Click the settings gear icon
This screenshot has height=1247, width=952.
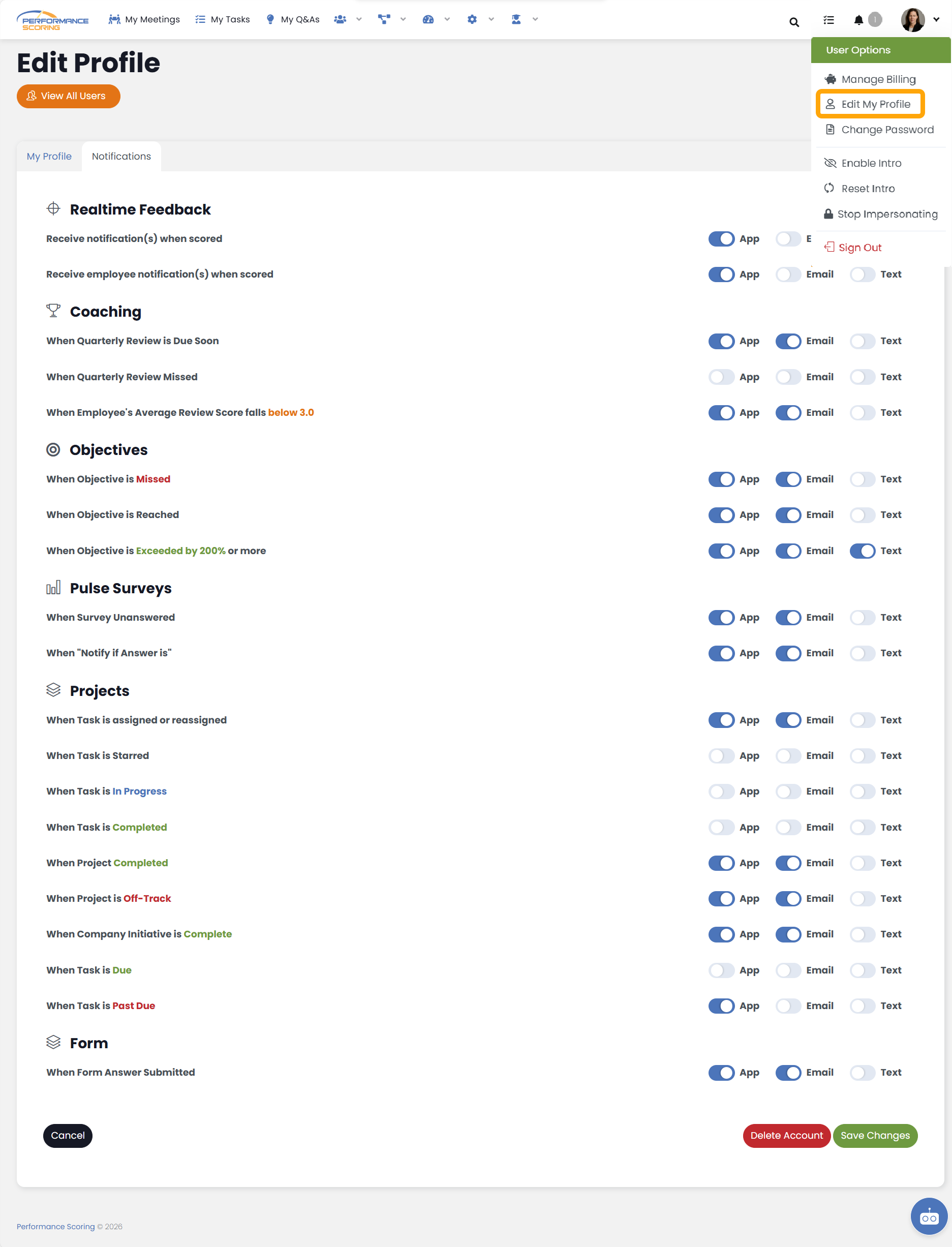pyautogui.click(x=472, y=19)
